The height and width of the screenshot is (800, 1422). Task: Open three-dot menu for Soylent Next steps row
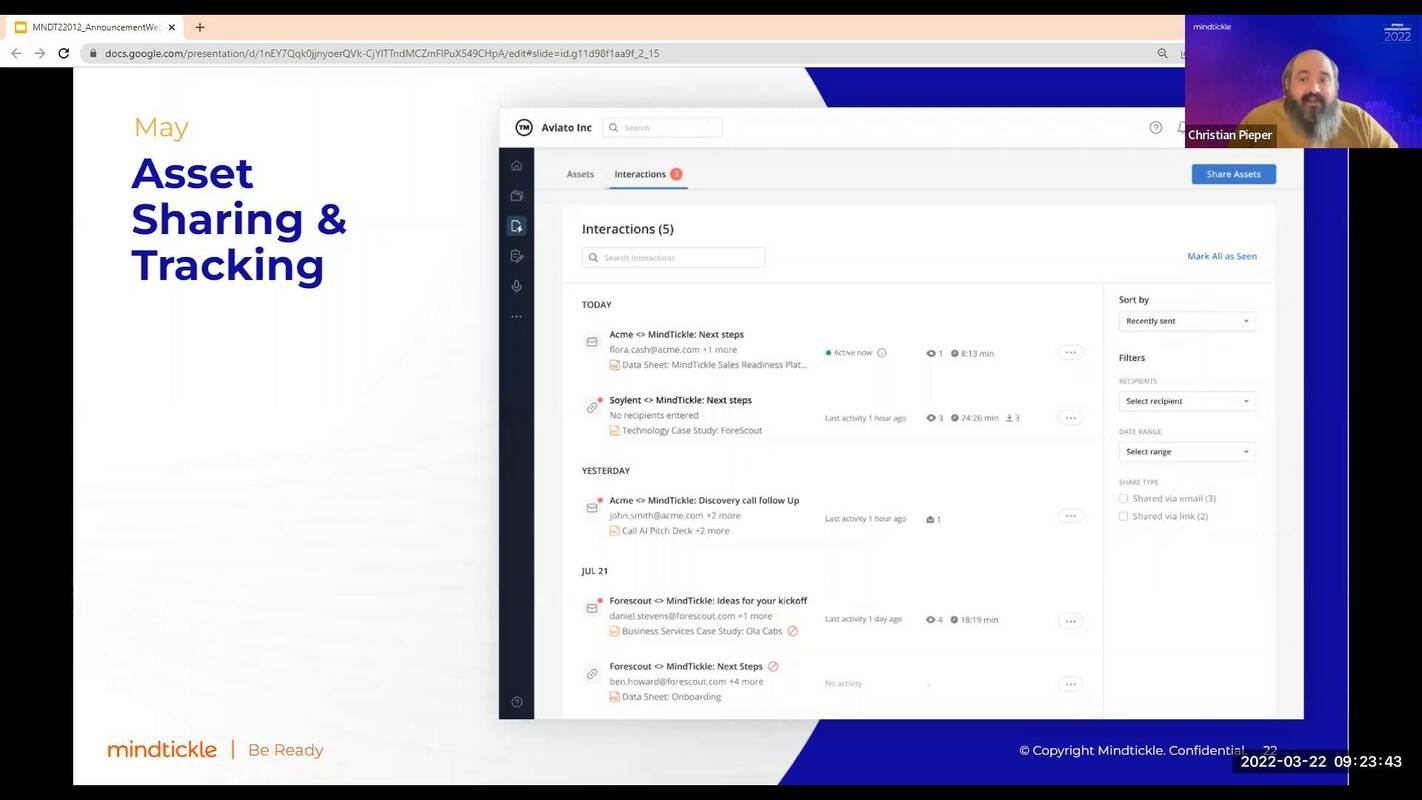pyautogui.click(x=1070, y=418)
